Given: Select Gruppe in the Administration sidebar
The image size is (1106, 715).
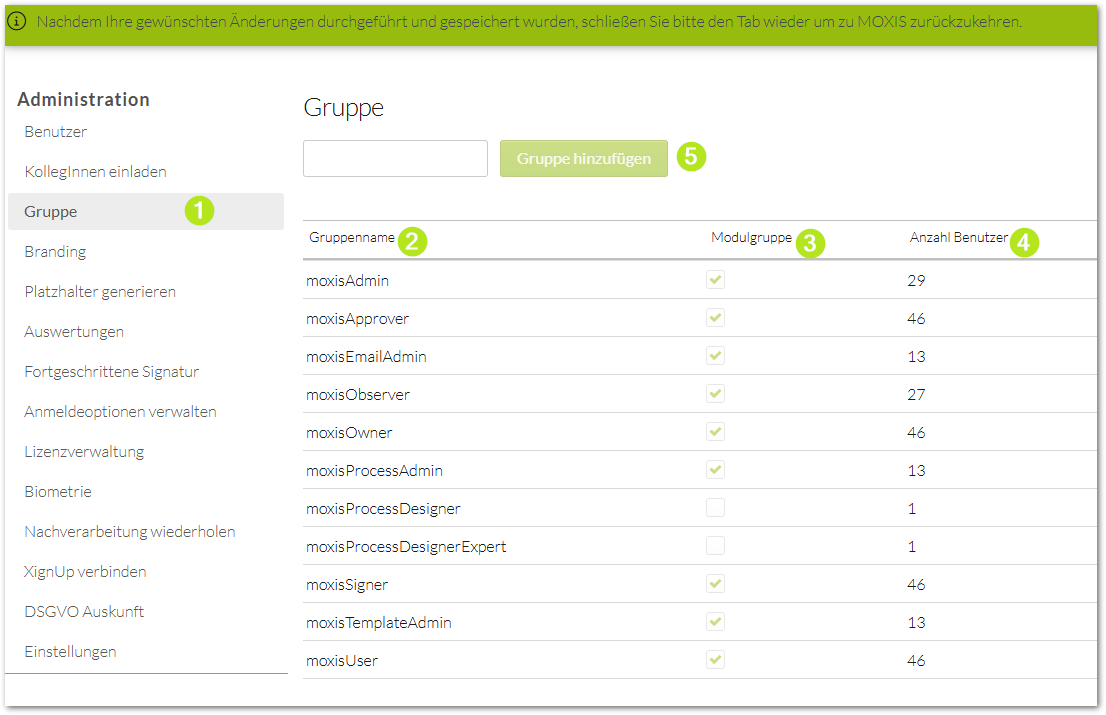Looking at the screenshot, I should point(146,212).
